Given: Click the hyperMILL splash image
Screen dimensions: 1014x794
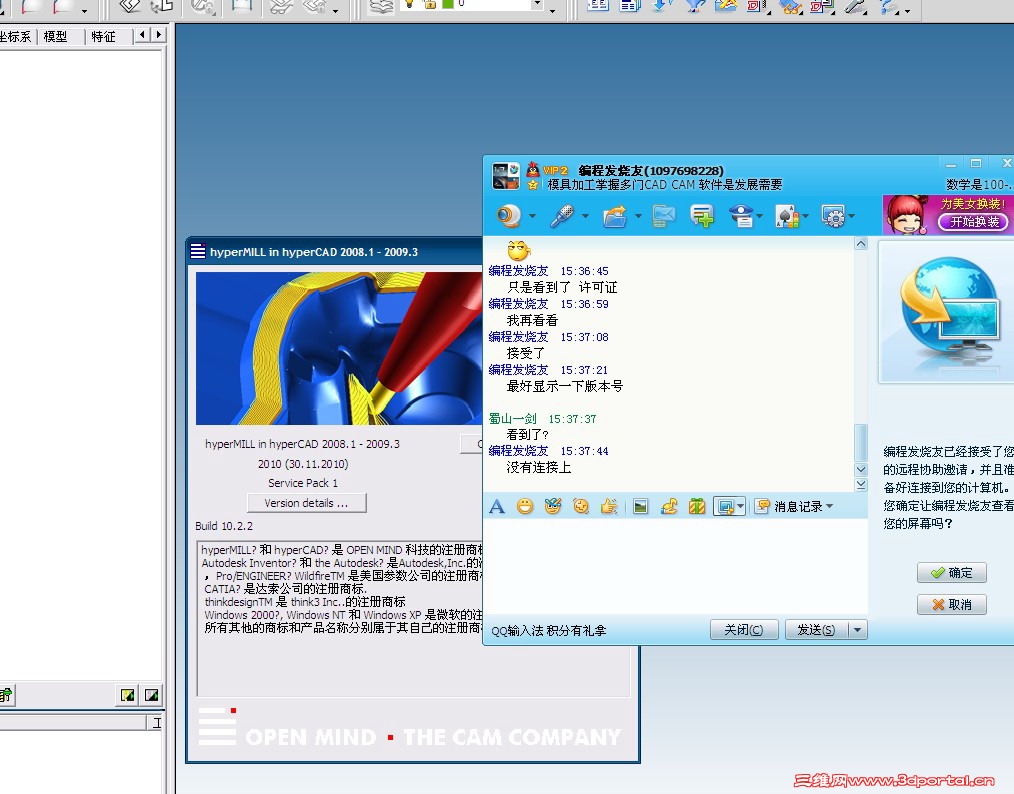Looking at the screenshot, I should click(340, 348).
